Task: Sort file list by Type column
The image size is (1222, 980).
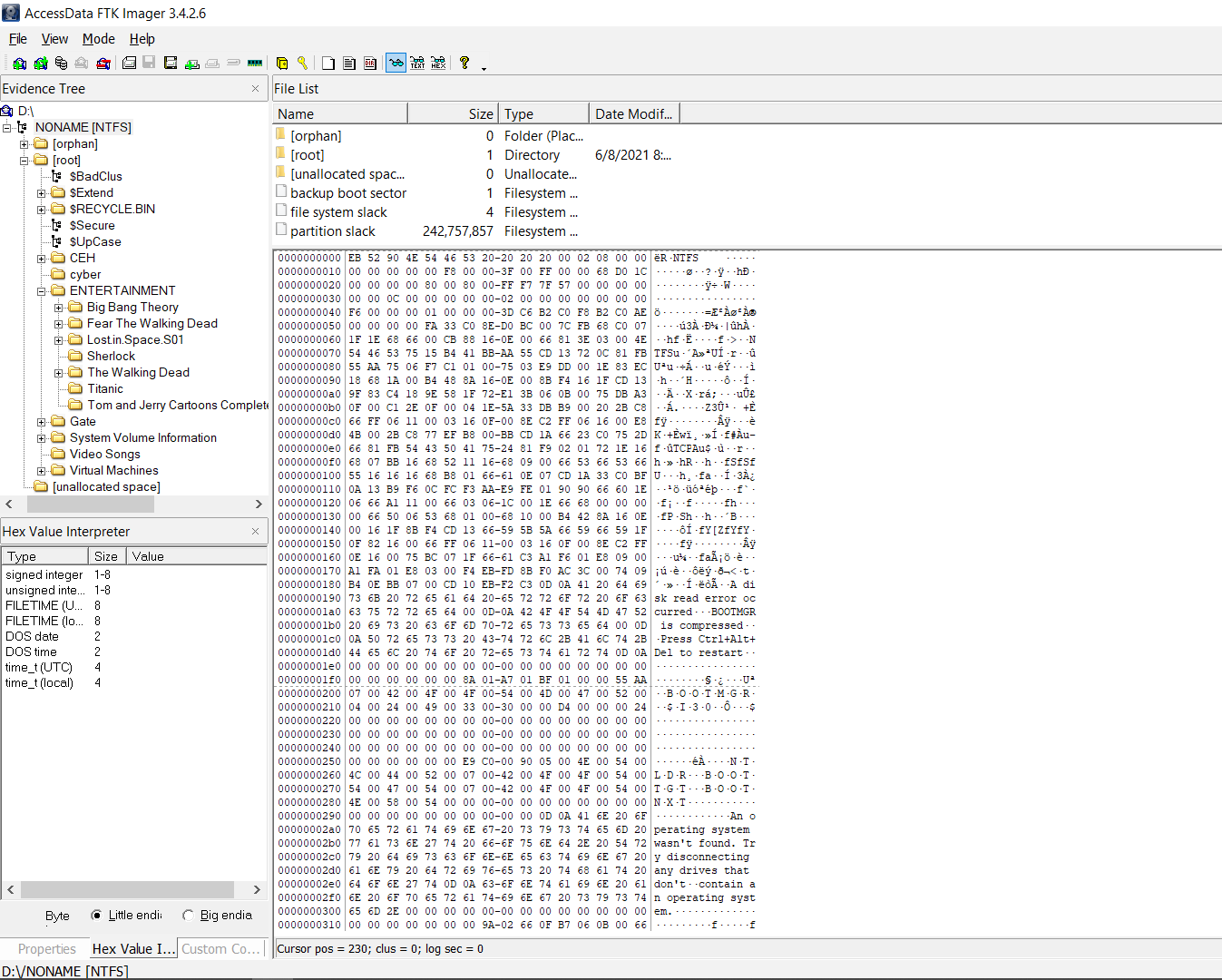Action: [x=543, y=113]
